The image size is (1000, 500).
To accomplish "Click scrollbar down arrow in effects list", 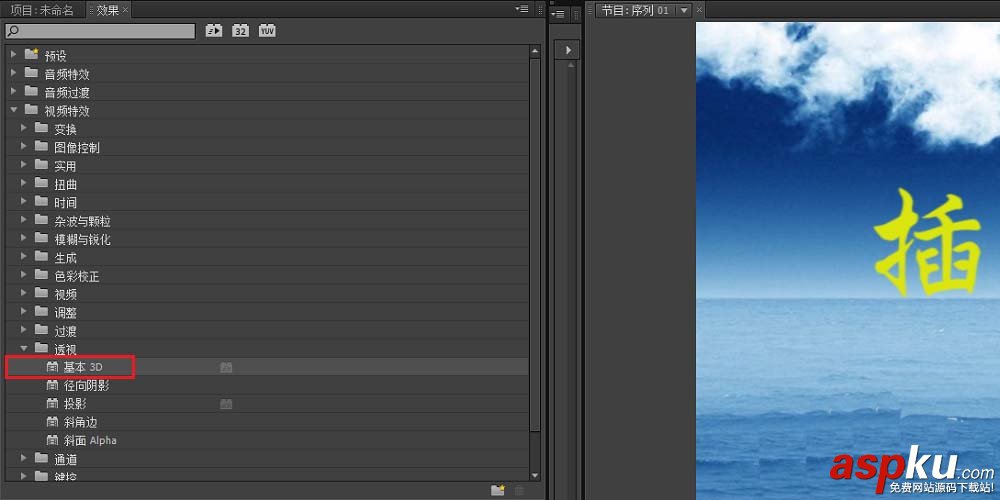I will (535, 475).
